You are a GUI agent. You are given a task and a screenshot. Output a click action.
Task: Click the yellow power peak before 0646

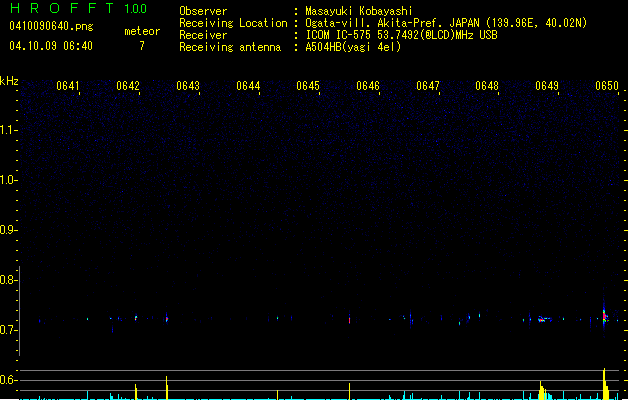coord(349,391)
